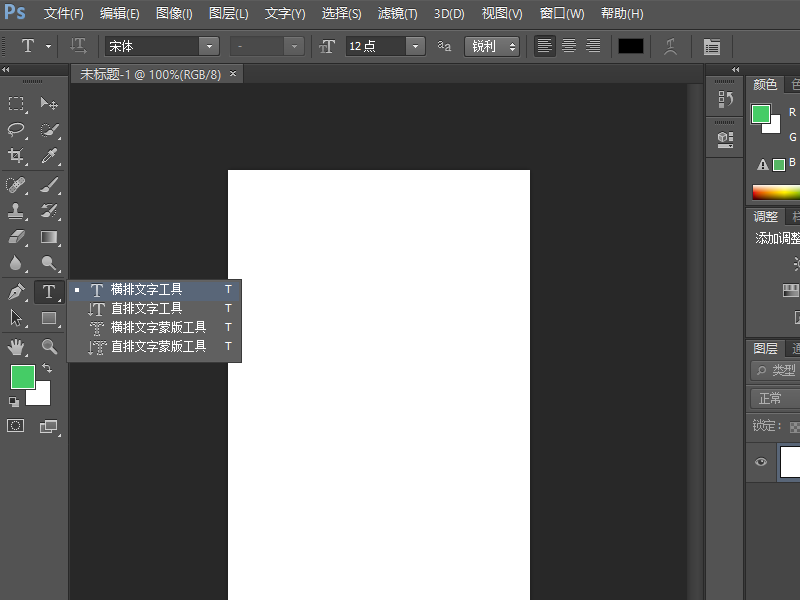This screenshot has width=800, height=600.
Task: Click the gamut warning color swatch
Action: click(779, 165)
